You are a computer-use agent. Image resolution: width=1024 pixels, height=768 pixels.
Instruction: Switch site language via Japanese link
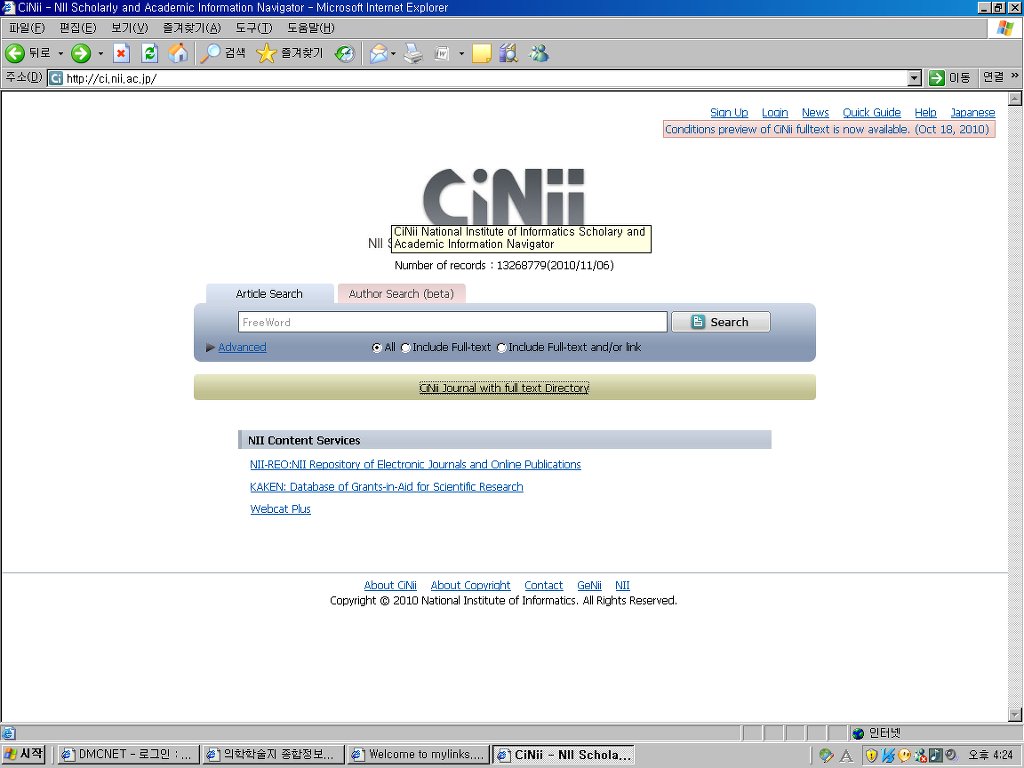(x=972, y=112)
